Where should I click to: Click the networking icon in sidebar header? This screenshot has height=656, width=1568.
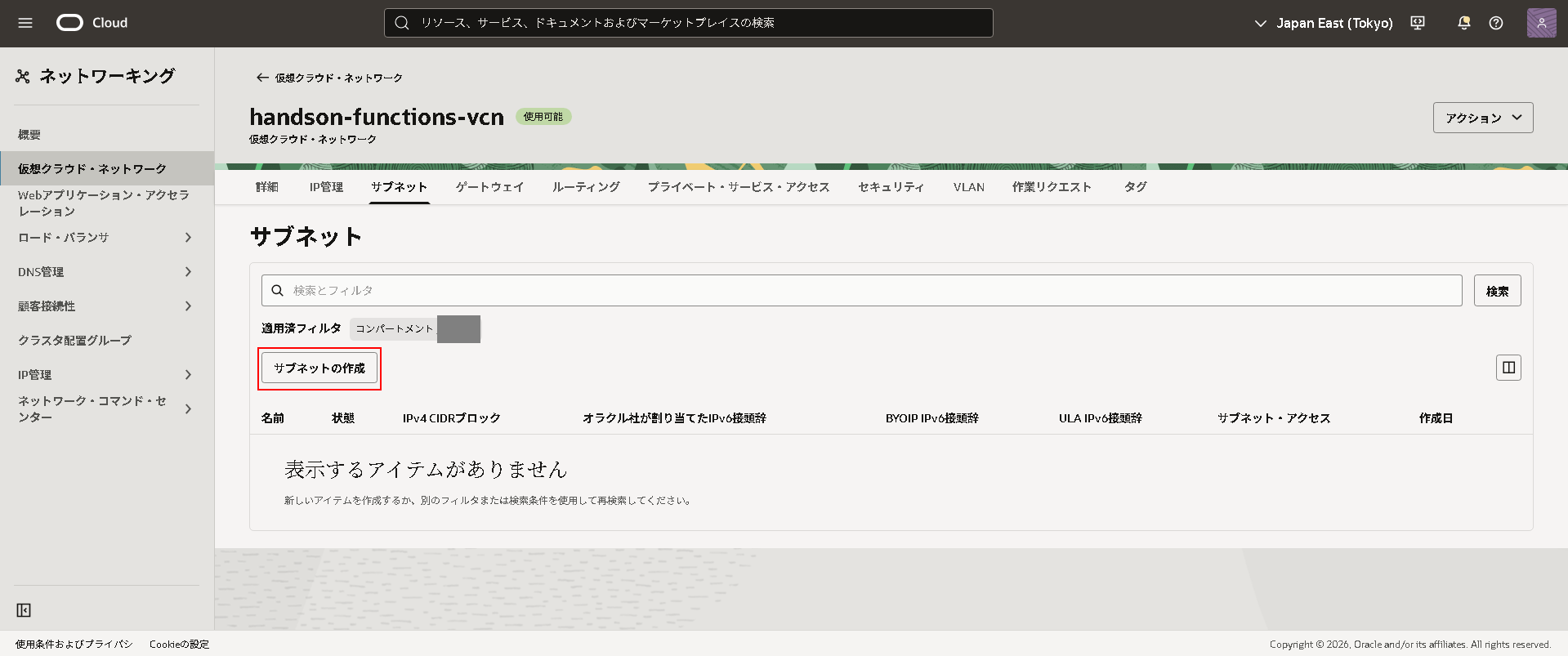point(22,76)
